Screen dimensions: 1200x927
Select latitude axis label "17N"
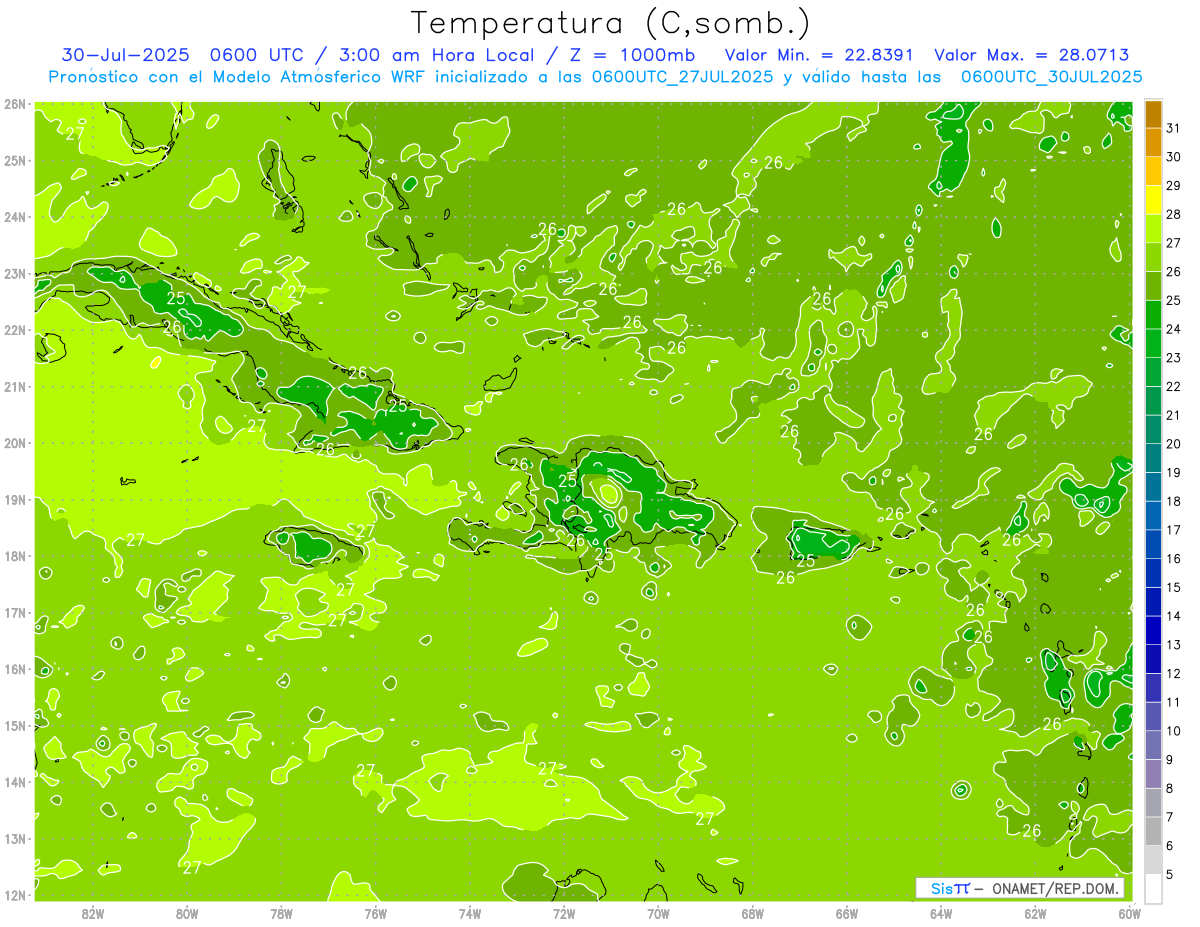[x=14, y=612]
